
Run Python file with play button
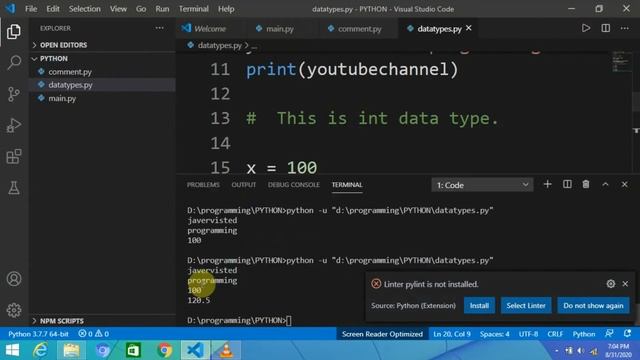(586, 28)
